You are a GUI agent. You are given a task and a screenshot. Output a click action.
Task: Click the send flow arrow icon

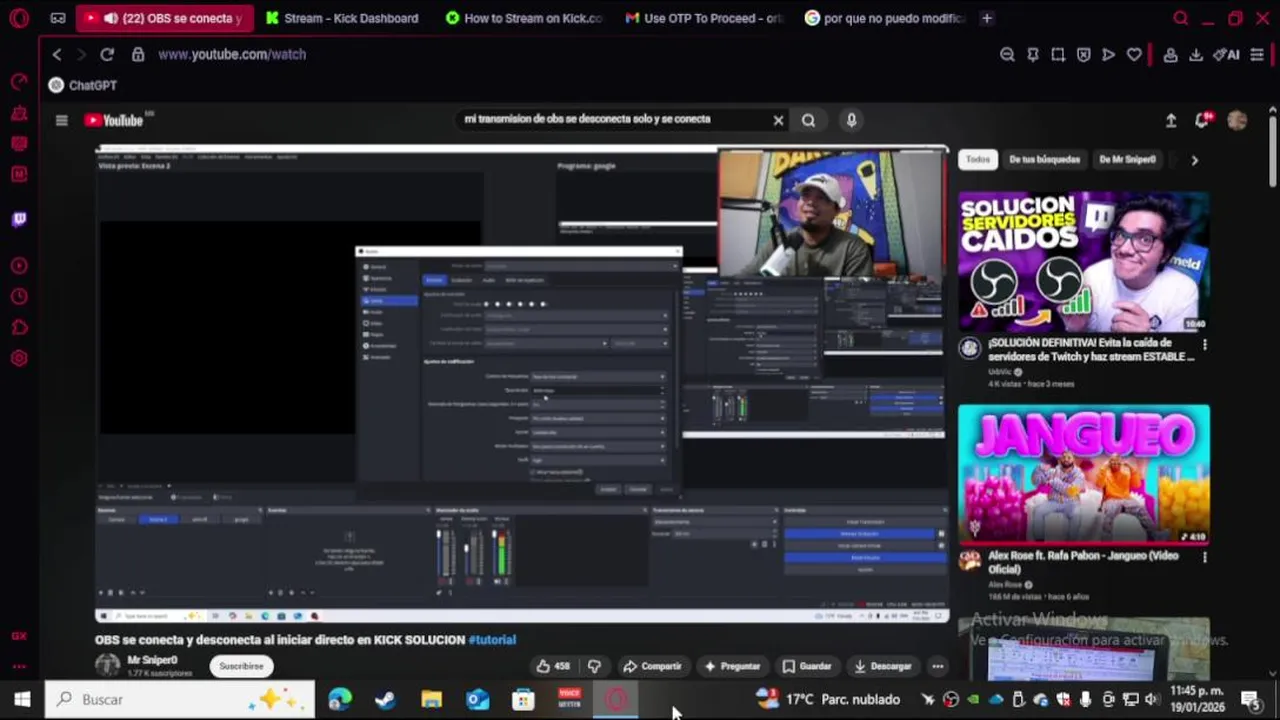[1108, 55]
